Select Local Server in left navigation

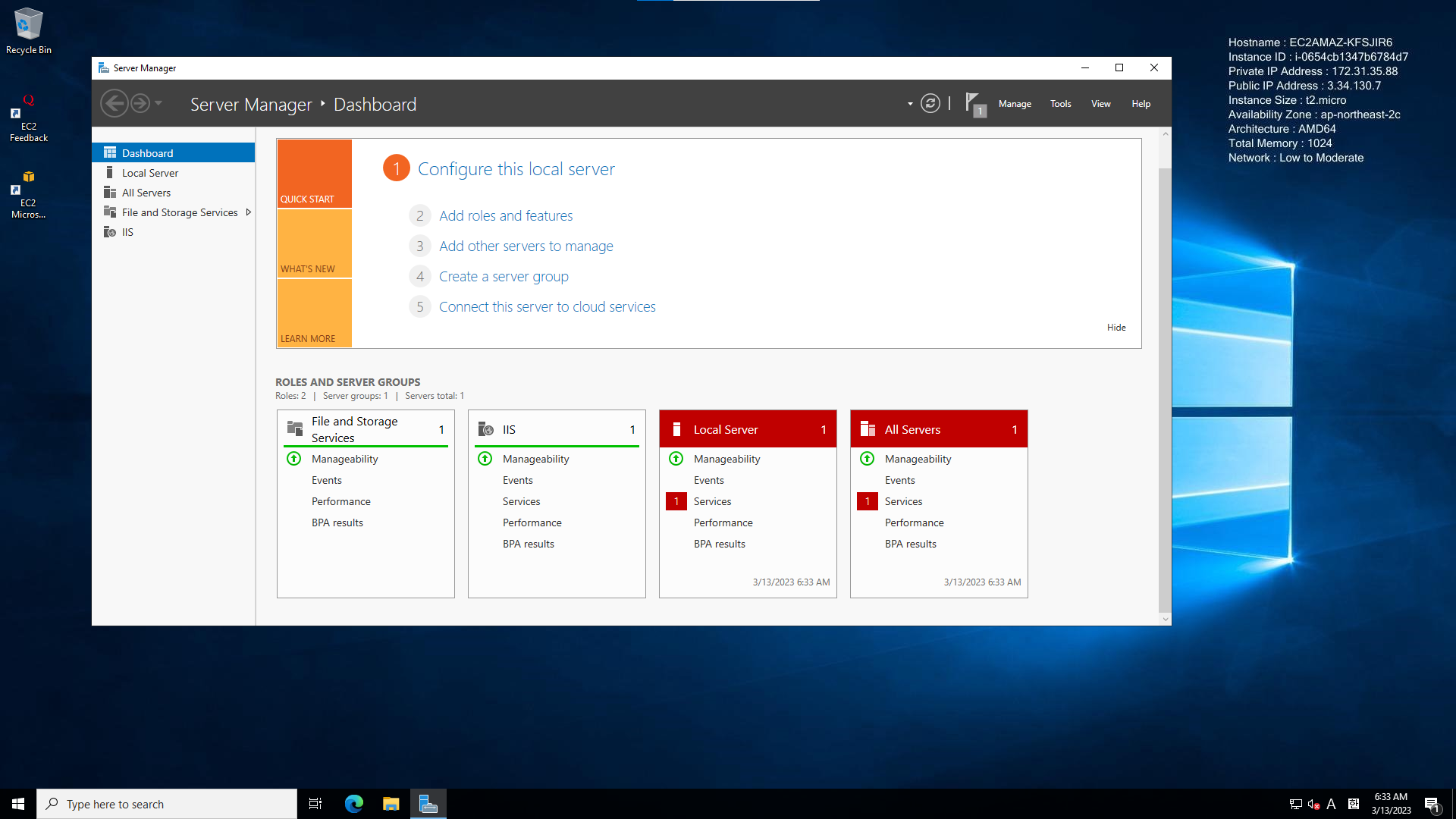tap(174, 173)
